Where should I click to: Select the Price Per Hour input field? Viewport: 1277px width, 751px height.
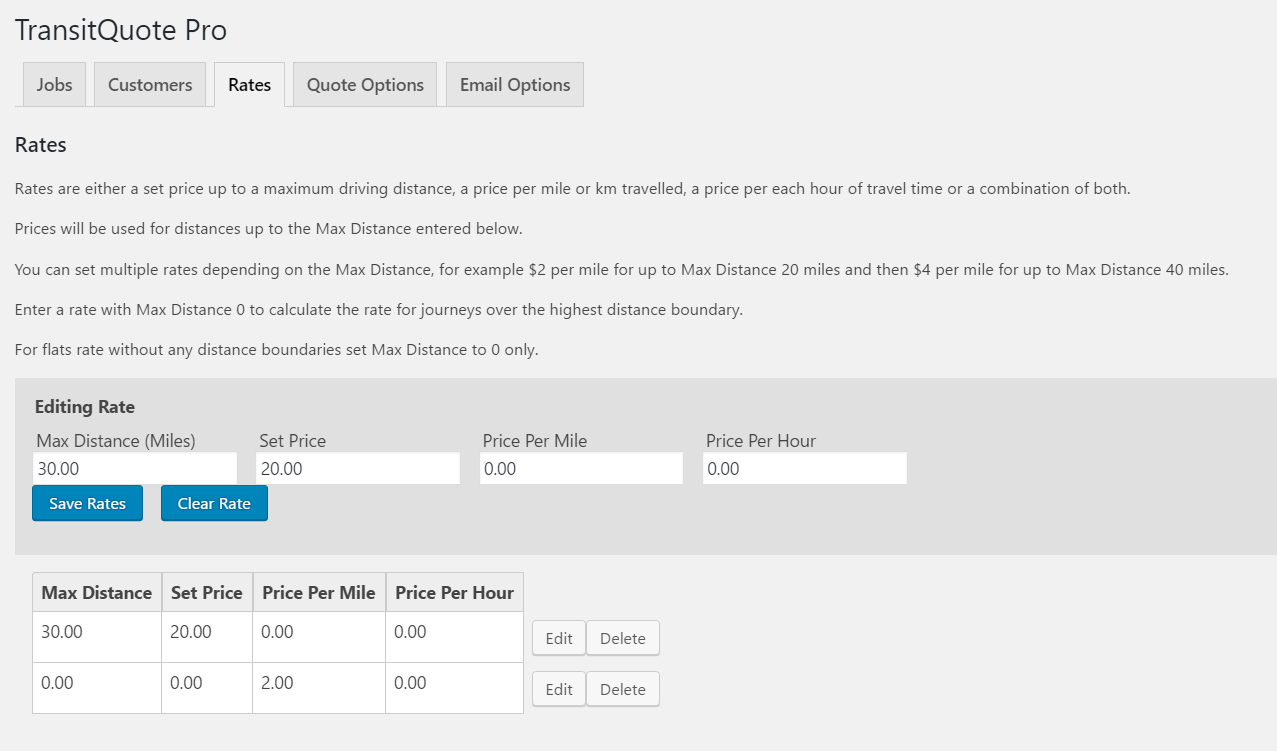tap(804, 468)
